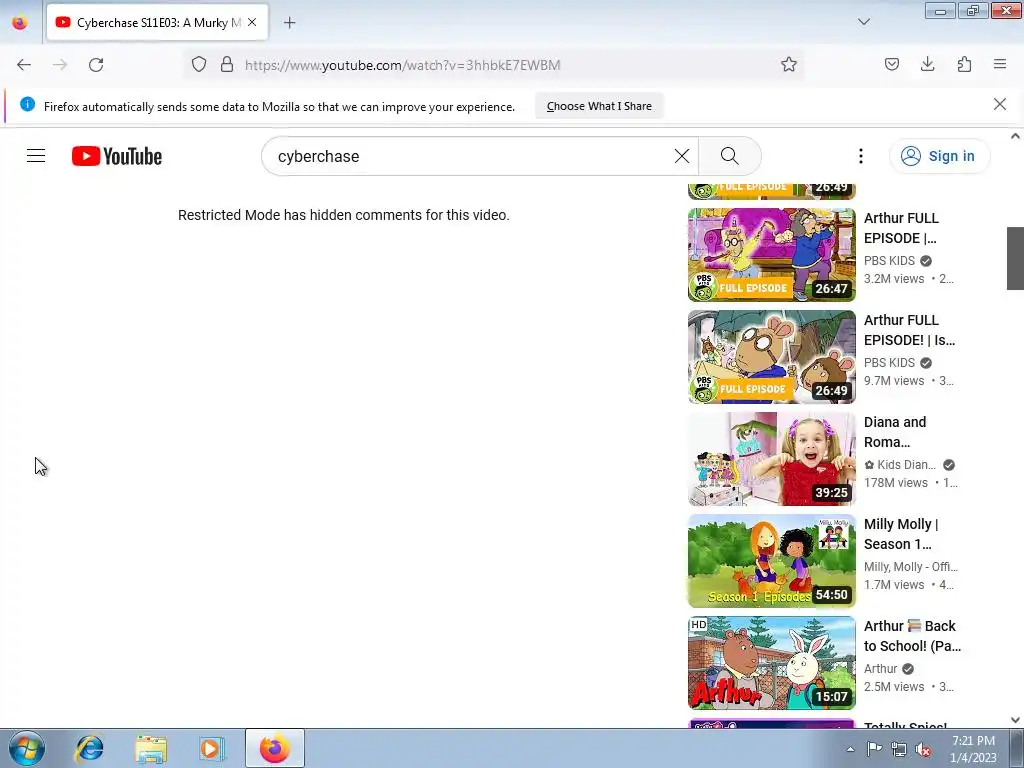Open Windows Explorer from taskbar
Image resolution: width=1024 pixels, height=768 pixels.
pos(151,748)
